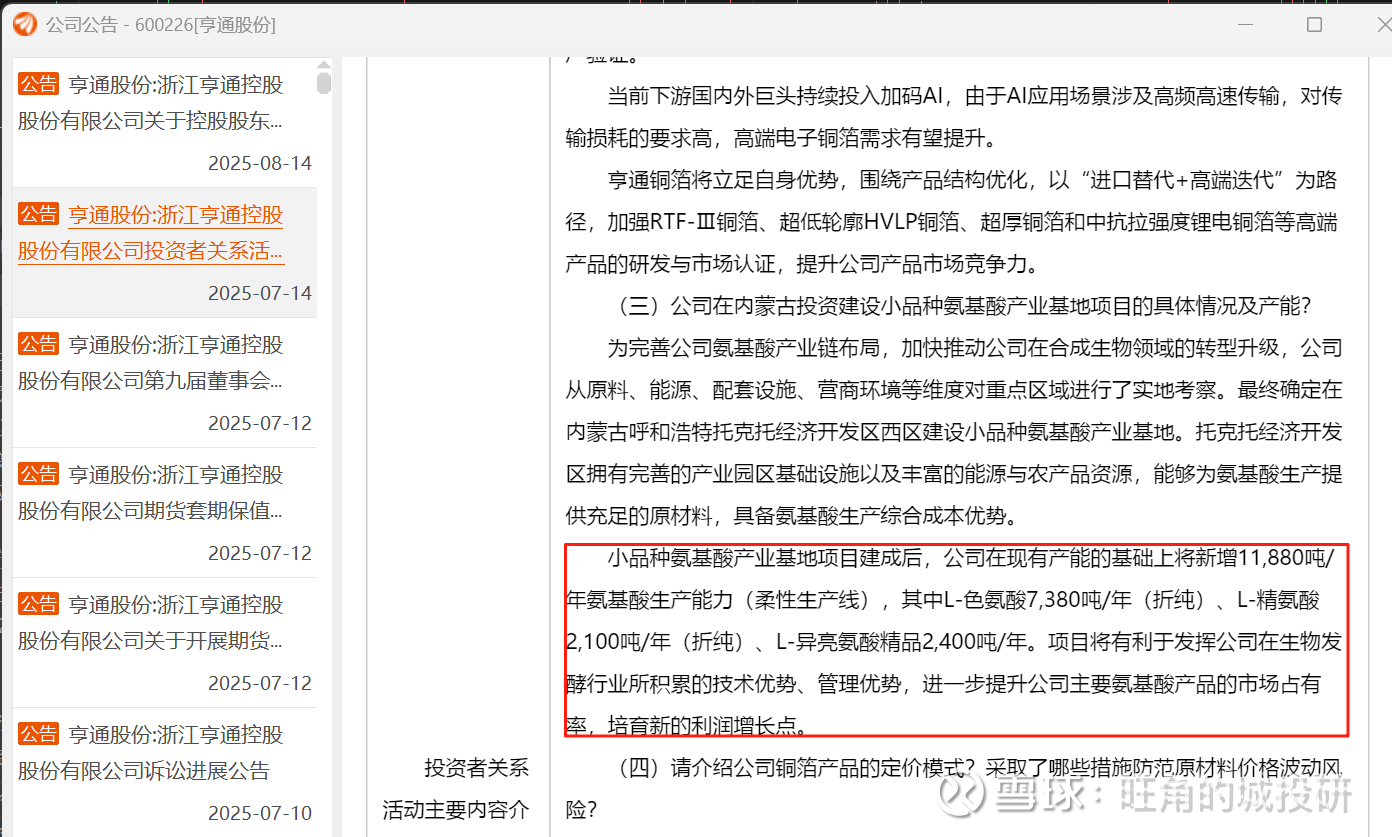Click the line starting 径，加强RTF-Ⅲ铜箔
Screen dimensions: 1392x837
pyautogui.click(x=952, y=222)
